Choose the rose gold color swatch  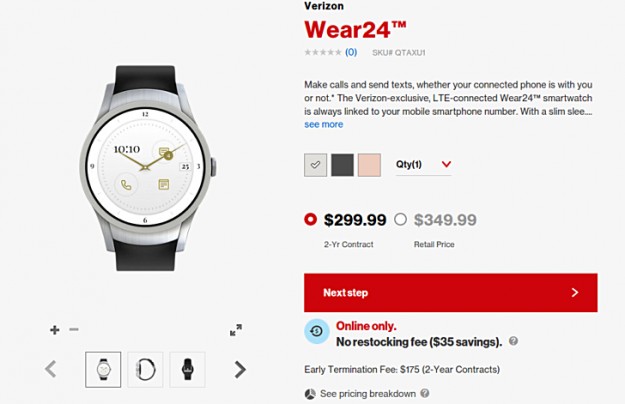370,165
